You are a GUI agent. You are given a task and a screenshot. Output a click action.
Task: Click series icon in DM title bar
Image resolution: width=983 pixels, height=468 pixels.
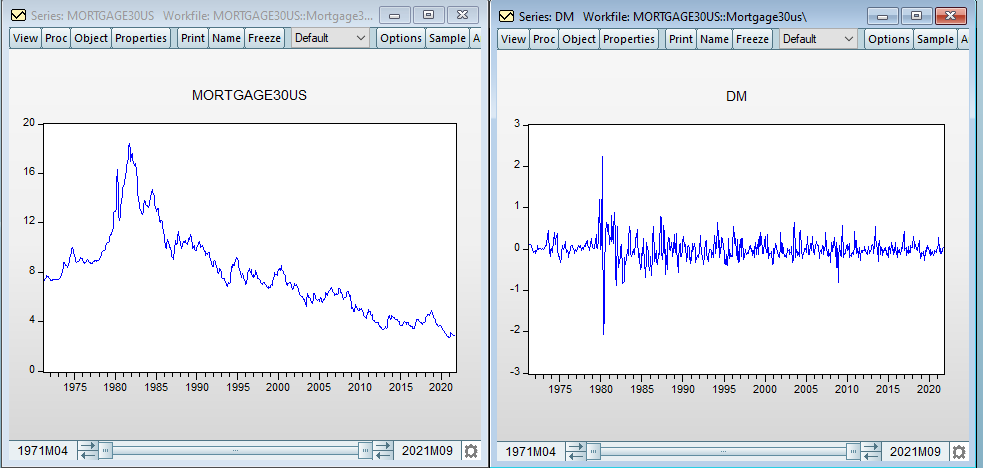[507, 16]
